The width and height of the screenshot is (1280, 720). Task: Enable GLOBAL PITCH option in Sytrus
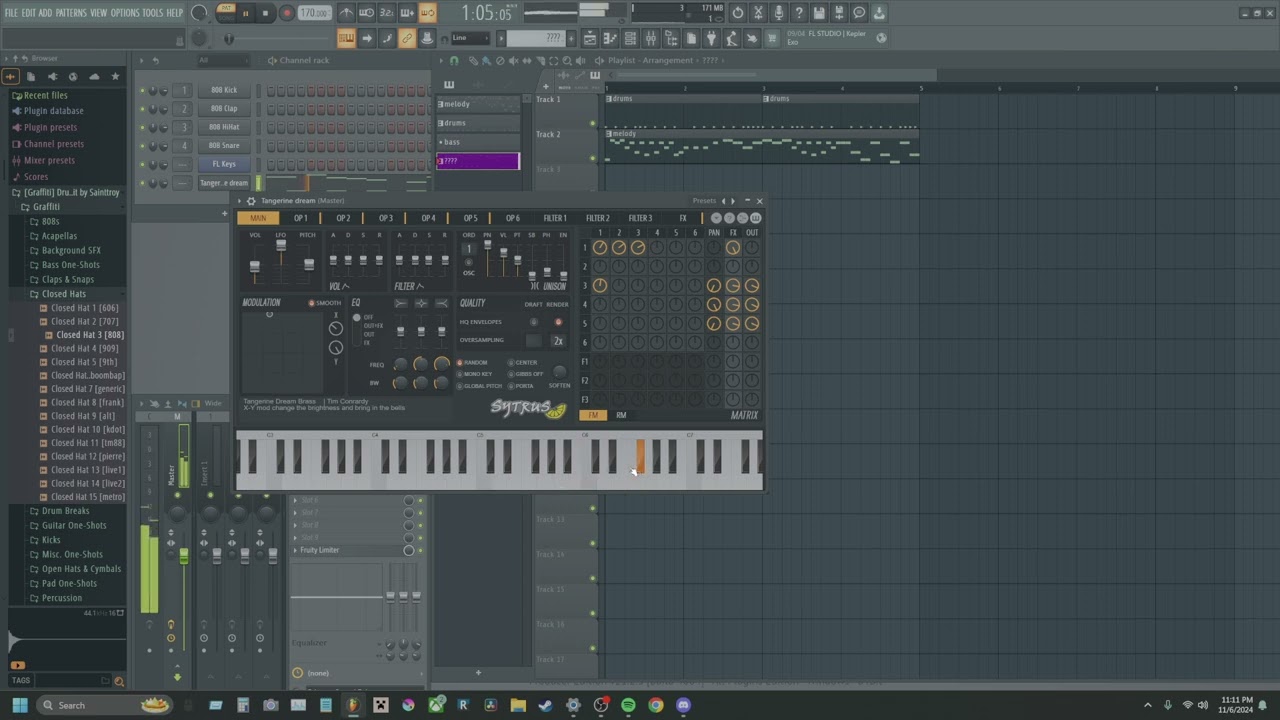coord(480,386)
